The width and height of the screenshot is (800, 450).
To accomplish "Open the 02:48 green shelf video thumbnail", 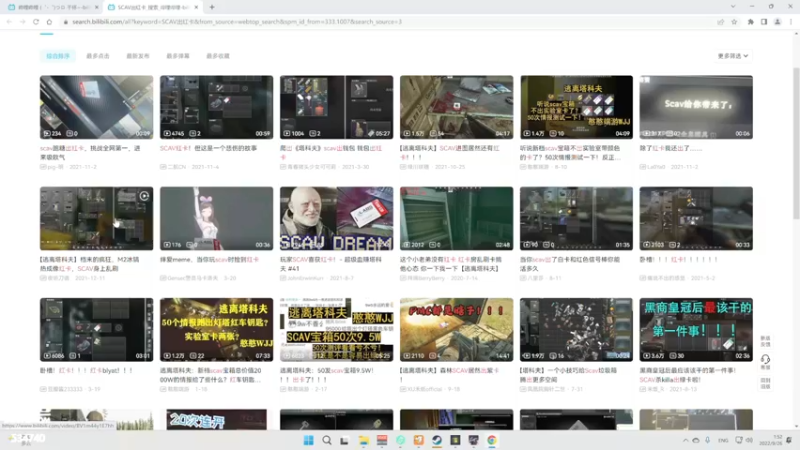I will point(457,218).
